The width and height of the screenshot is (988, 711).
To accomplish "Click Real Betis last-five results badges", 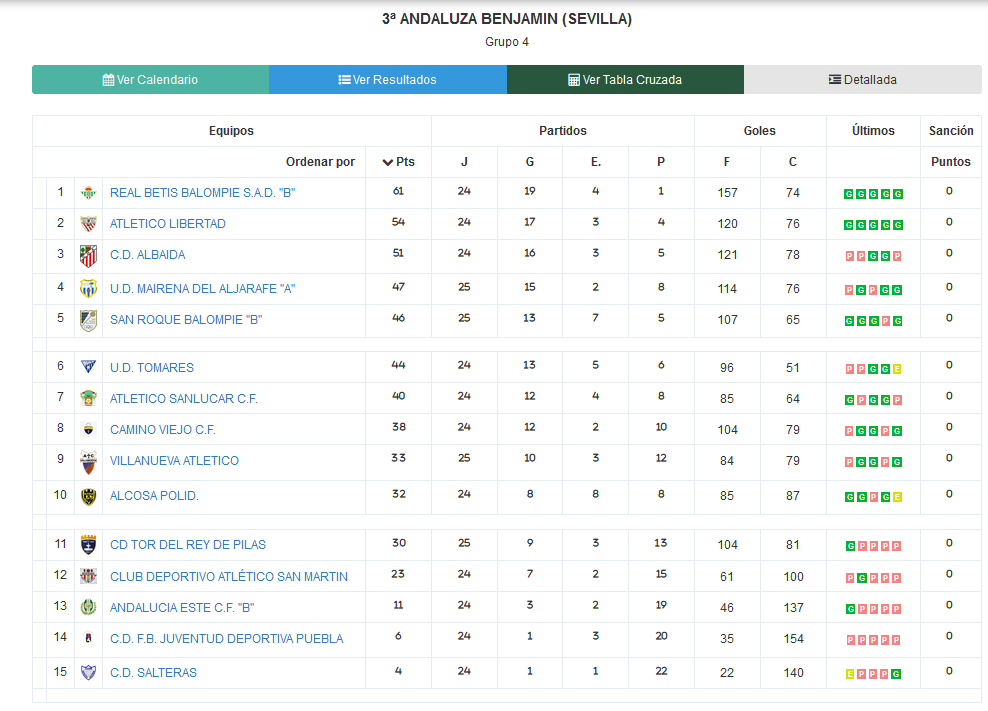I will click(873, 194).
